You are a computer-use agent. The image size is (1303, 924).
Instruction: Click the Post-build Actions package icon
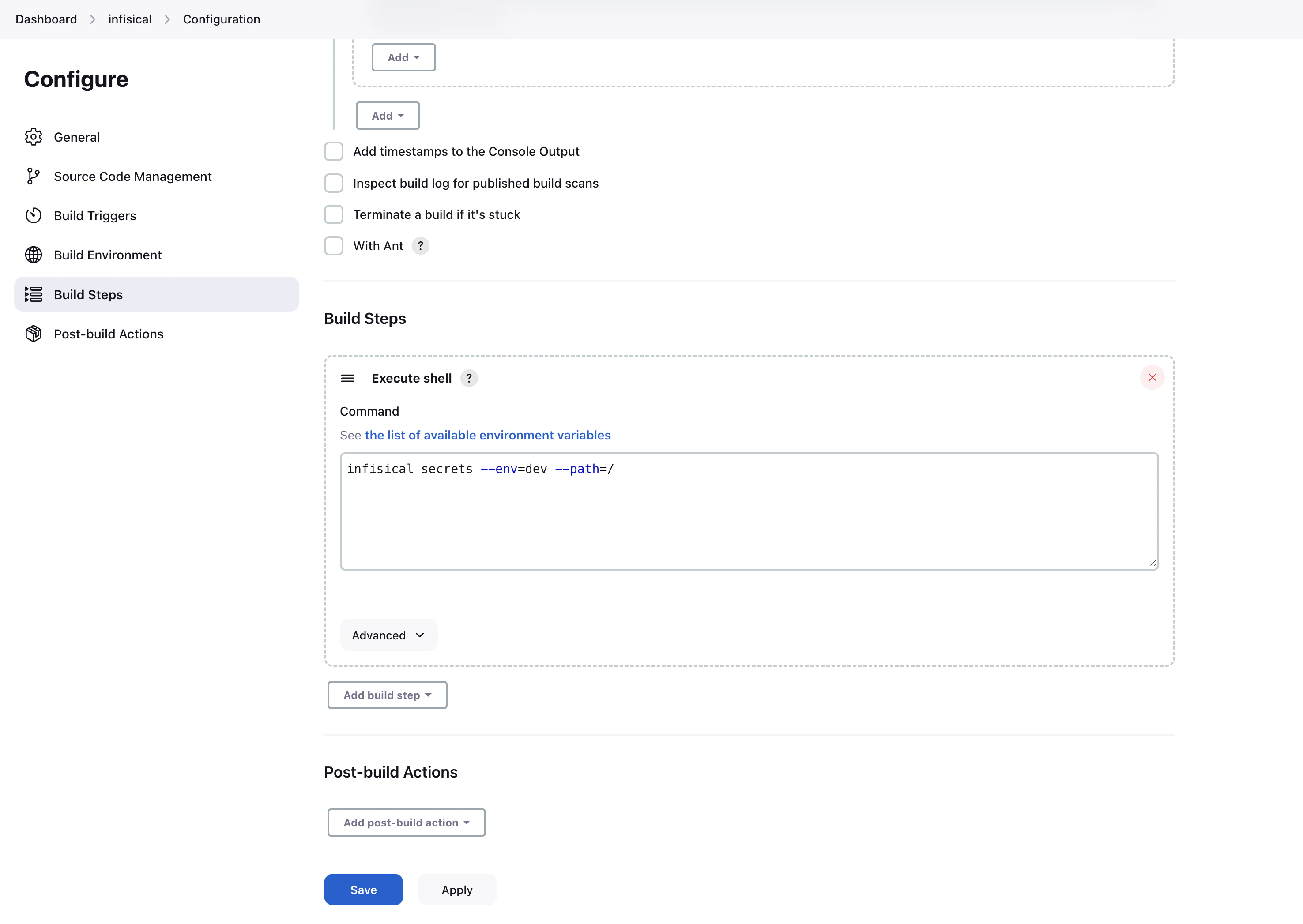pyautogui.click(x=34, y=334)
